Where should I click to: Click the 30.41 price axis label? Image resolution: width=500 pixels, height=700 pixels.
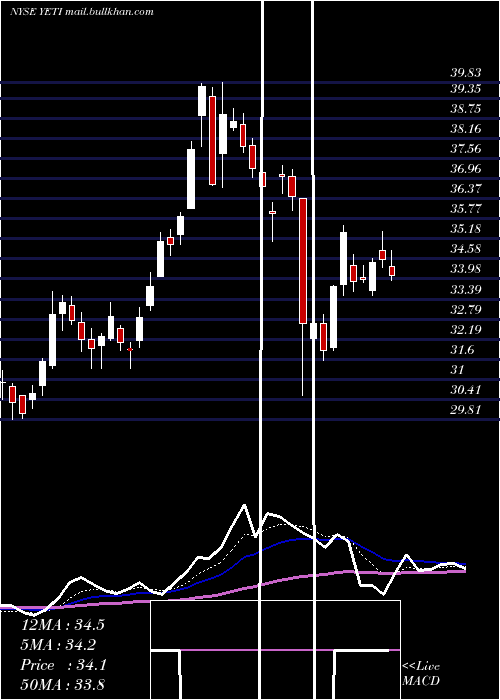pyautogui.click(x=465, y=390)
